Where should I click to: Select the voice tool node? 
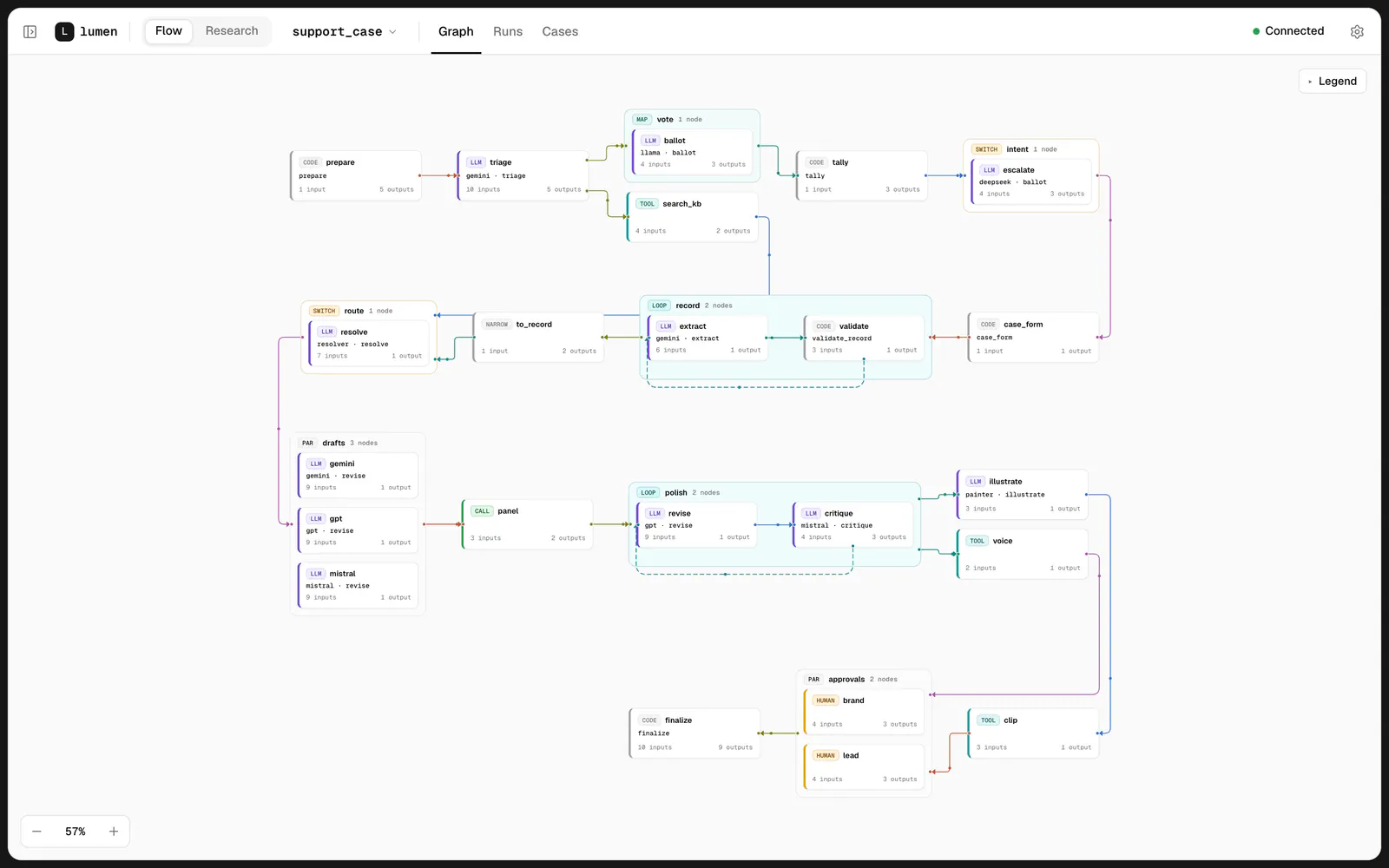[x=1022, y=554]
